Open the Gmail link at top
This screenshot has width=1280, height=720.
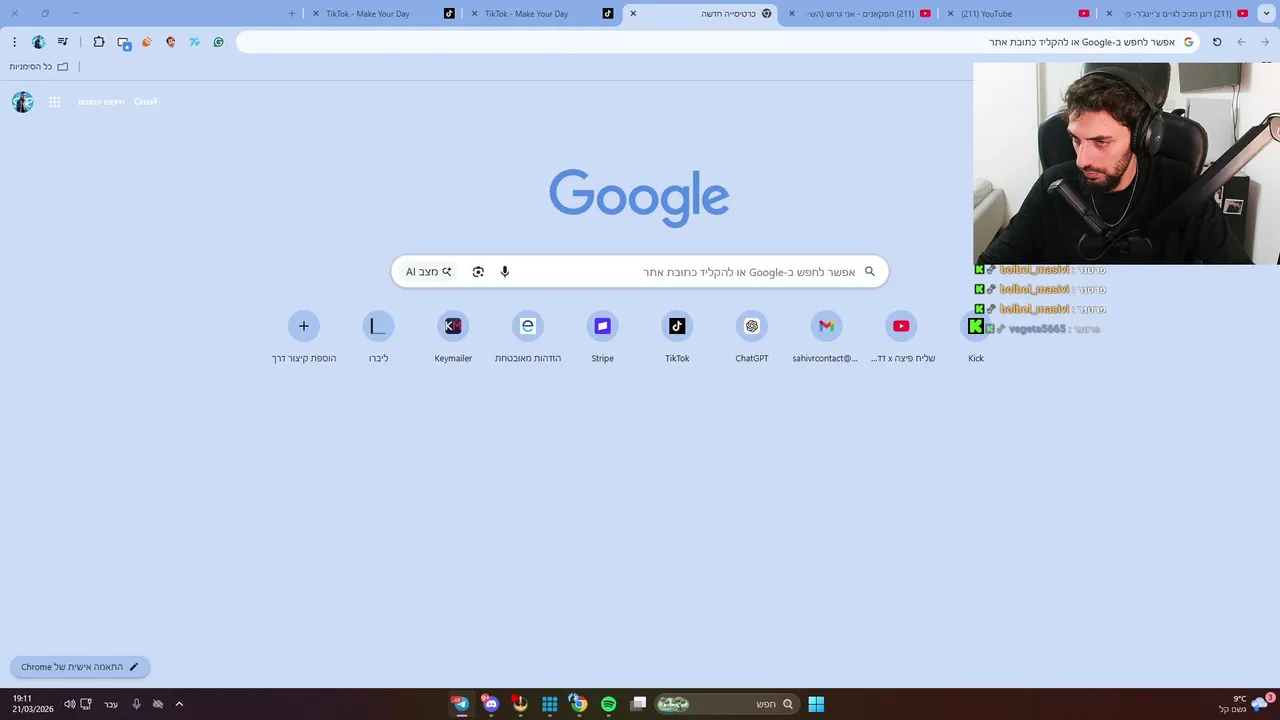145,102
